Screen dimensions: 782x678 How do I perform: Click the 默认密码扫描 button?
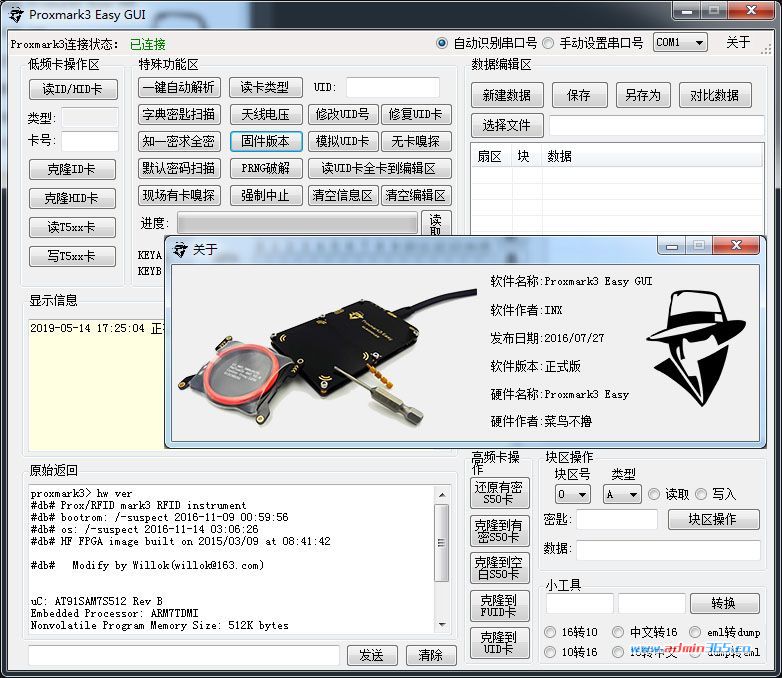[x=179, y=168]
